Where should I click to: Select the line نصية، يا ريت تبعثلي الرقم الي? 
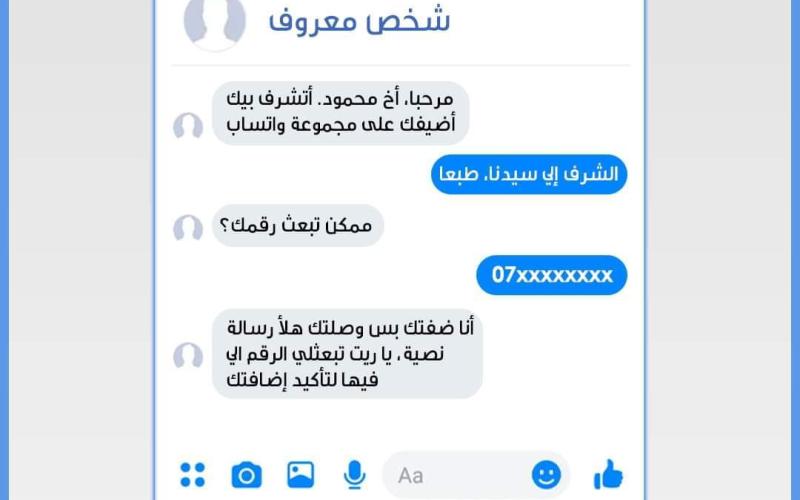tap(335, 354)
